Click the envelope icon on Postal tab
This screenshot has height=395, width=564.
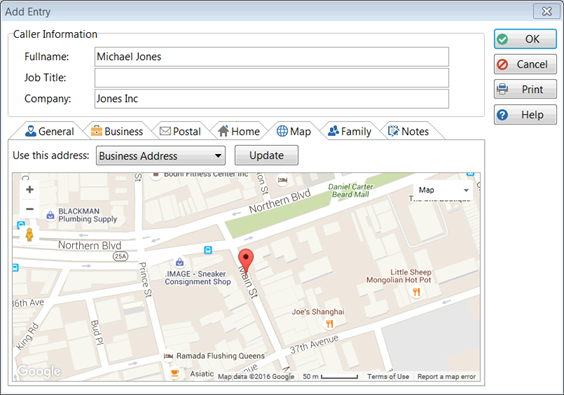165,131
